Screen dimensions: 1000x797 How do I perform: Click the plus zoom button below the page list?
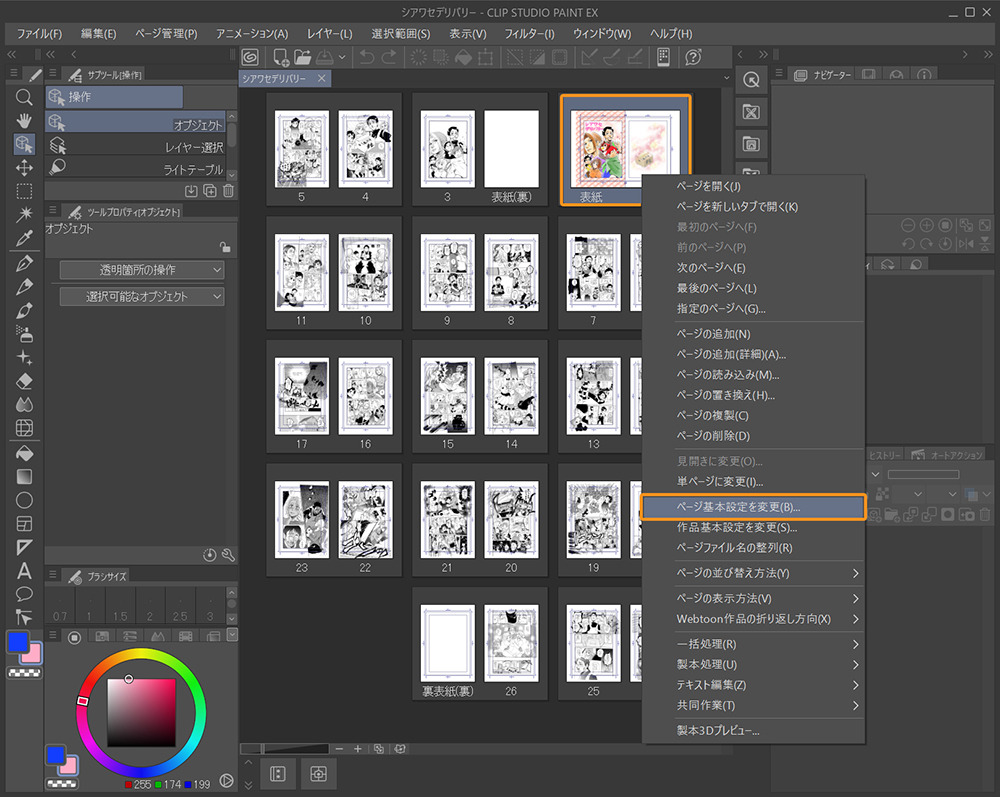point(358,749)
